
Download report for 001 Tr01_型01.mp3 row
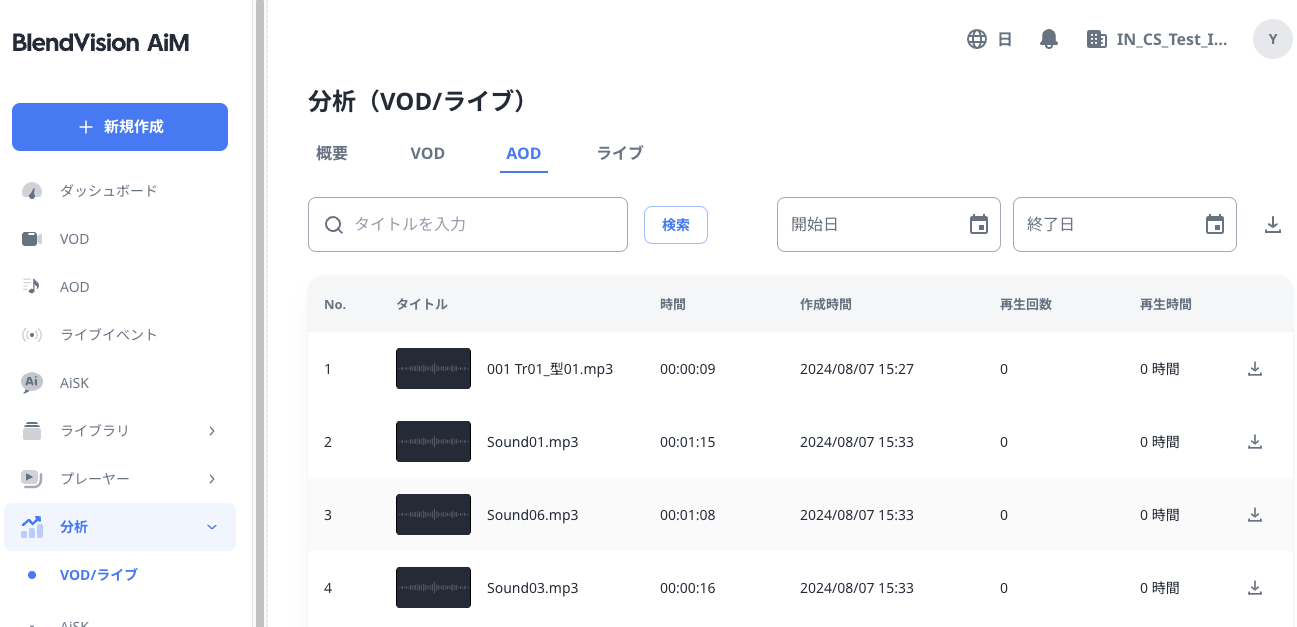tap(1255, 369)
